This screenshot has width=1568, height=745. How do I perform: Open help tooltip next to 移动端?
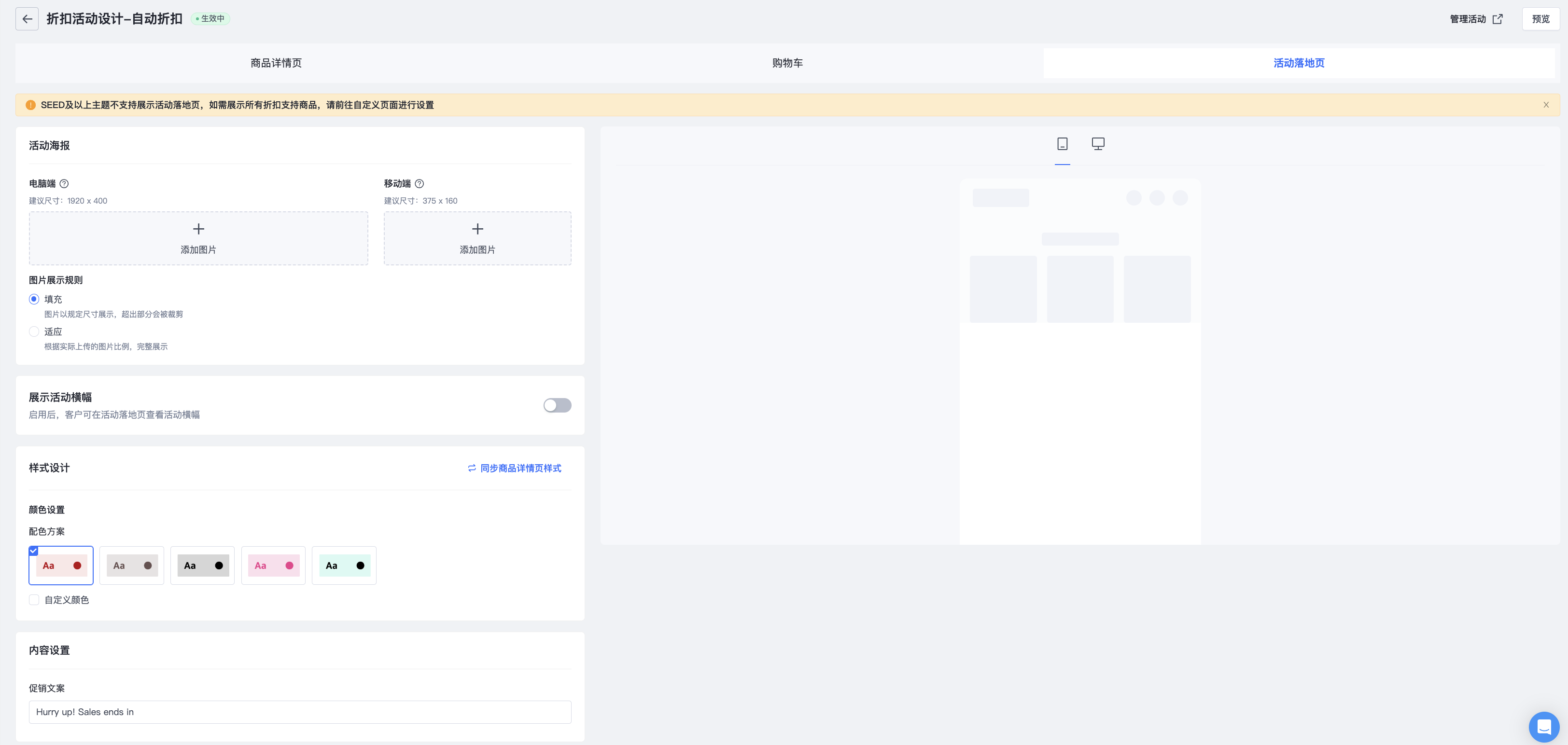[420, 184]
